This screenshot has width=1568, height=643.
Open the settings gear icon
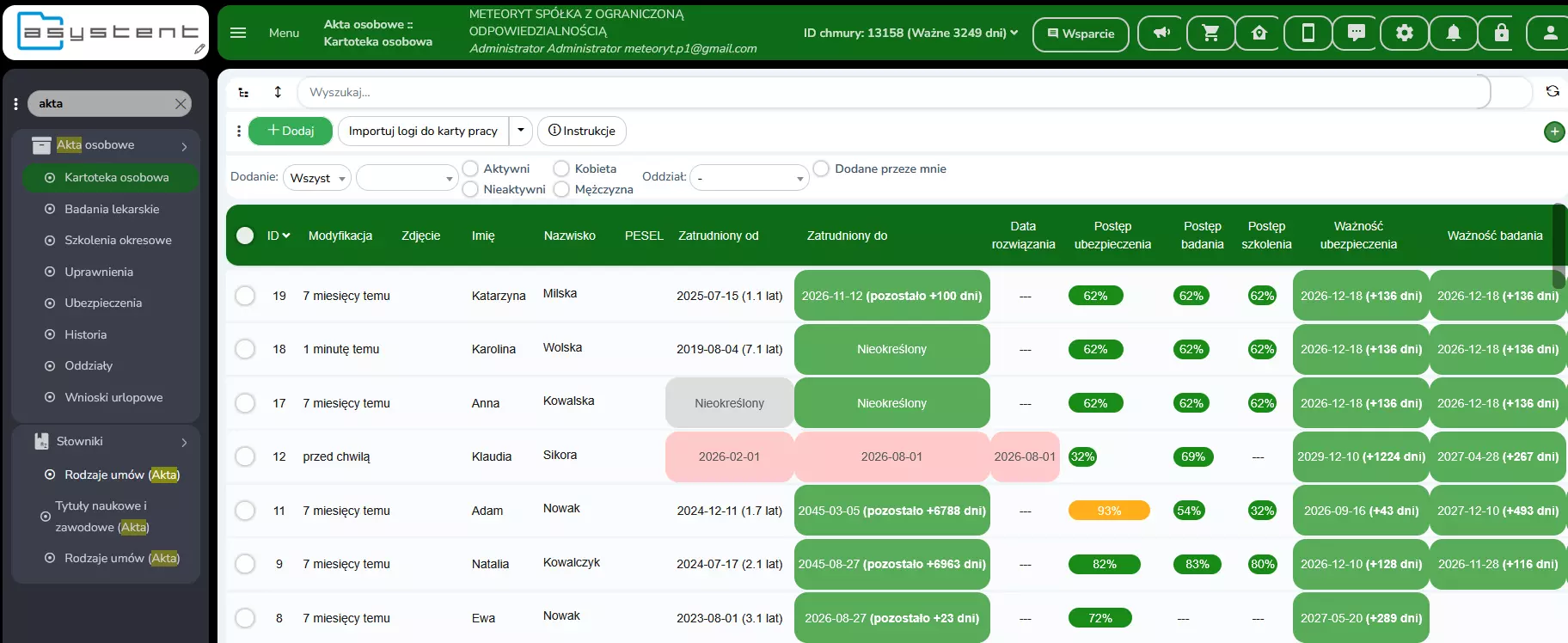pyautogui.click(x=1405, y=34)
